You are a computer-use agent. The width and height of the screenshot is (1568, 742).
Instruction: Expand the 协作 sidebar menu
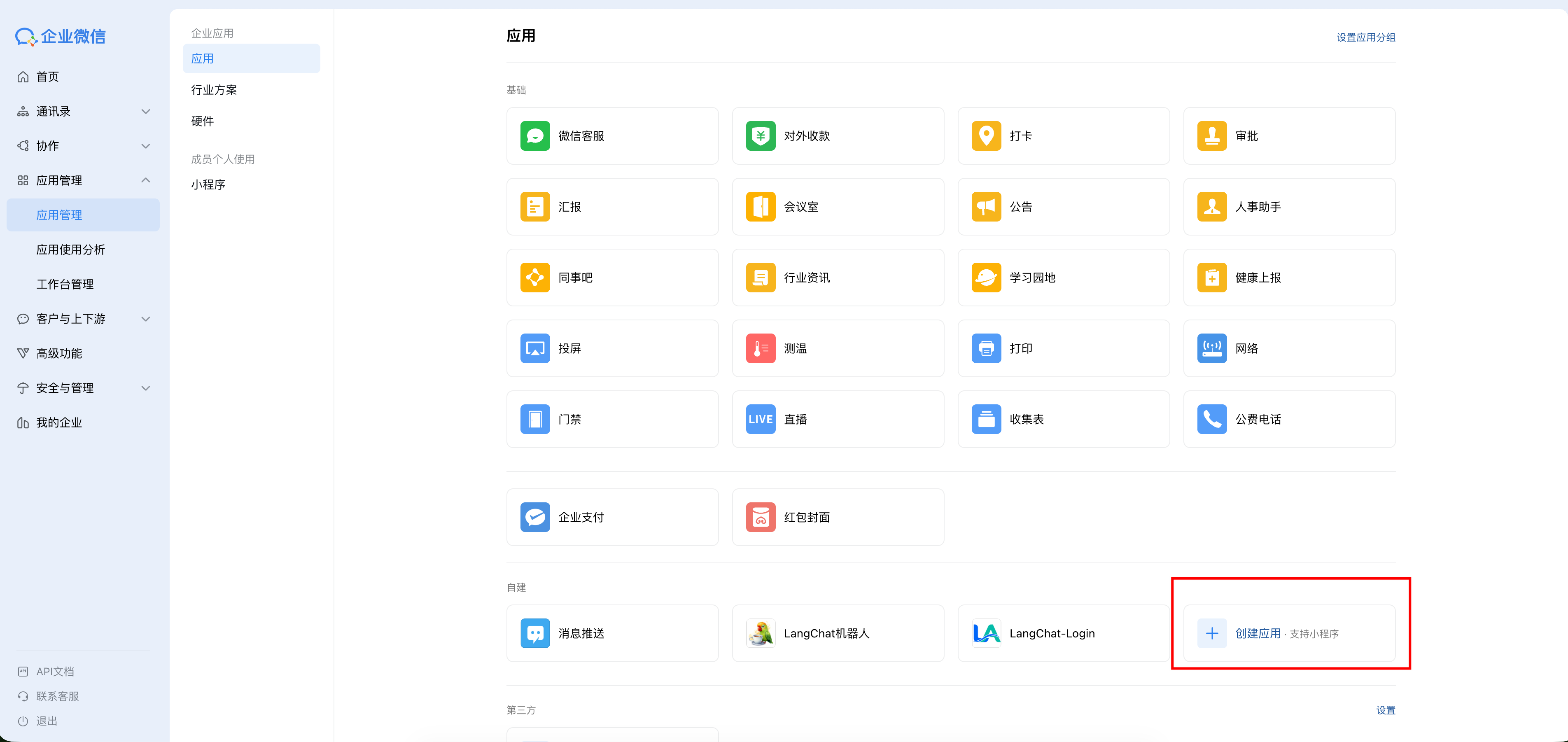point(145,146)
